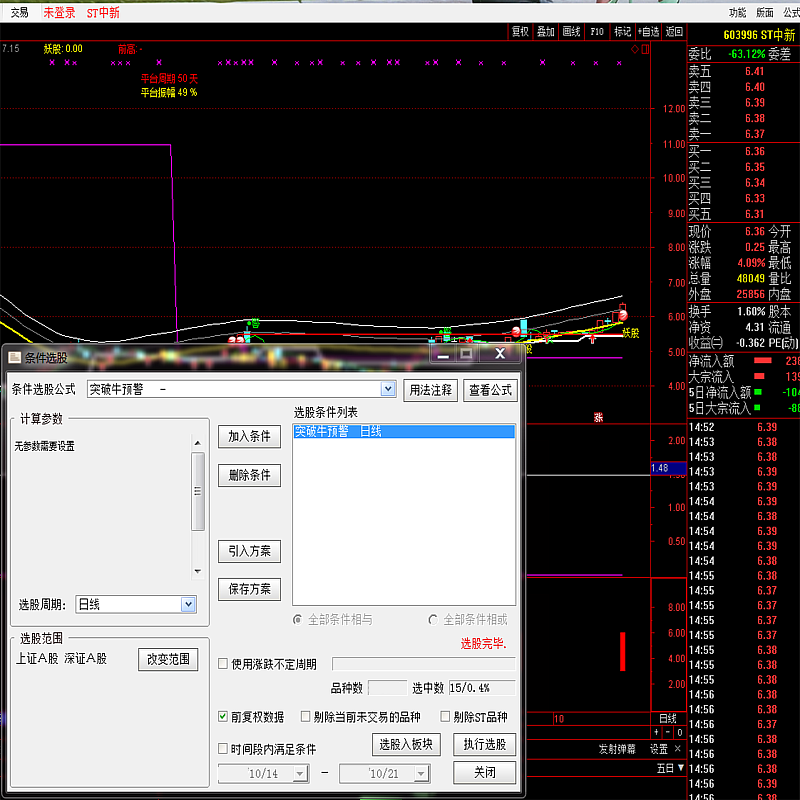Click the 改变范围 button

pos(168,659)
